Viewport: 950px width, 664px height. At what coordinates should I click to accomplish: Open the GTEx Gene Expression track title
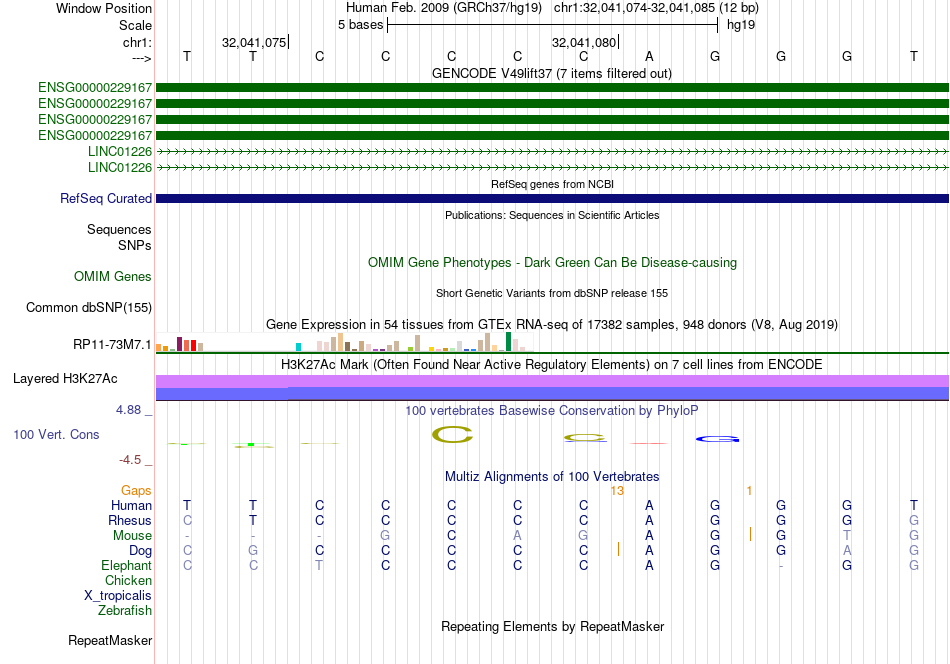pos(552,324)
